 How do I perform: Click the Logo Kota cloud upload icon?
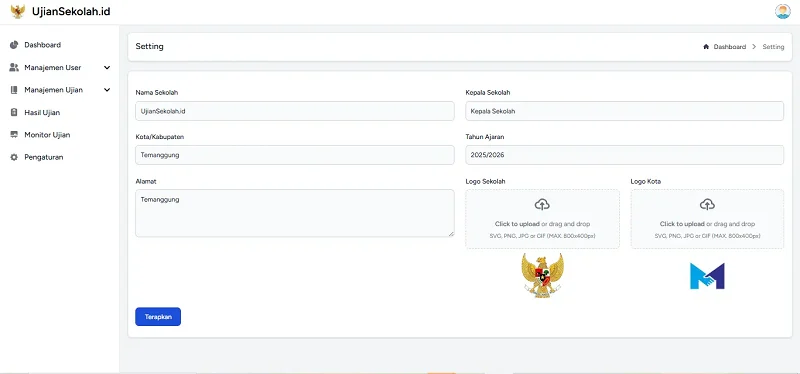[707, 205]
